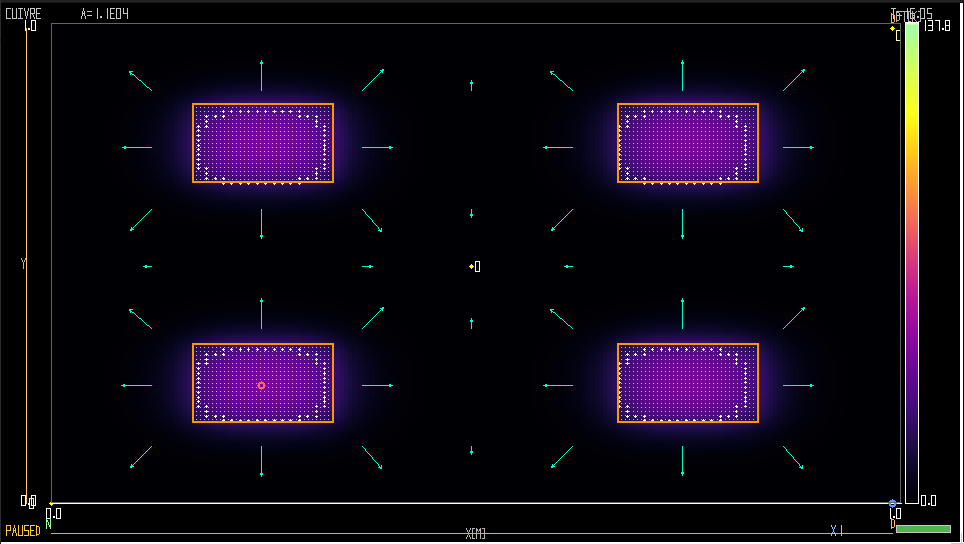The image size is (964, 544).
Task: Click the Y axis label
Action: [23, 263]
